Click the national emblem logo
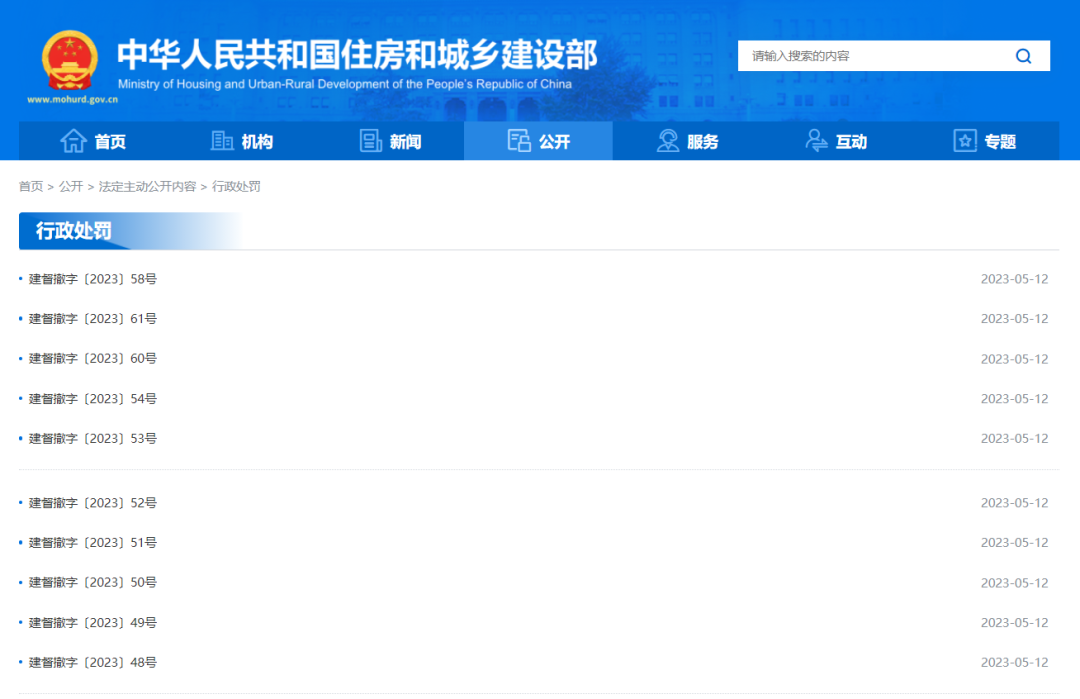The height and width of the screenshot is (699, 1080). pos(70,61)
